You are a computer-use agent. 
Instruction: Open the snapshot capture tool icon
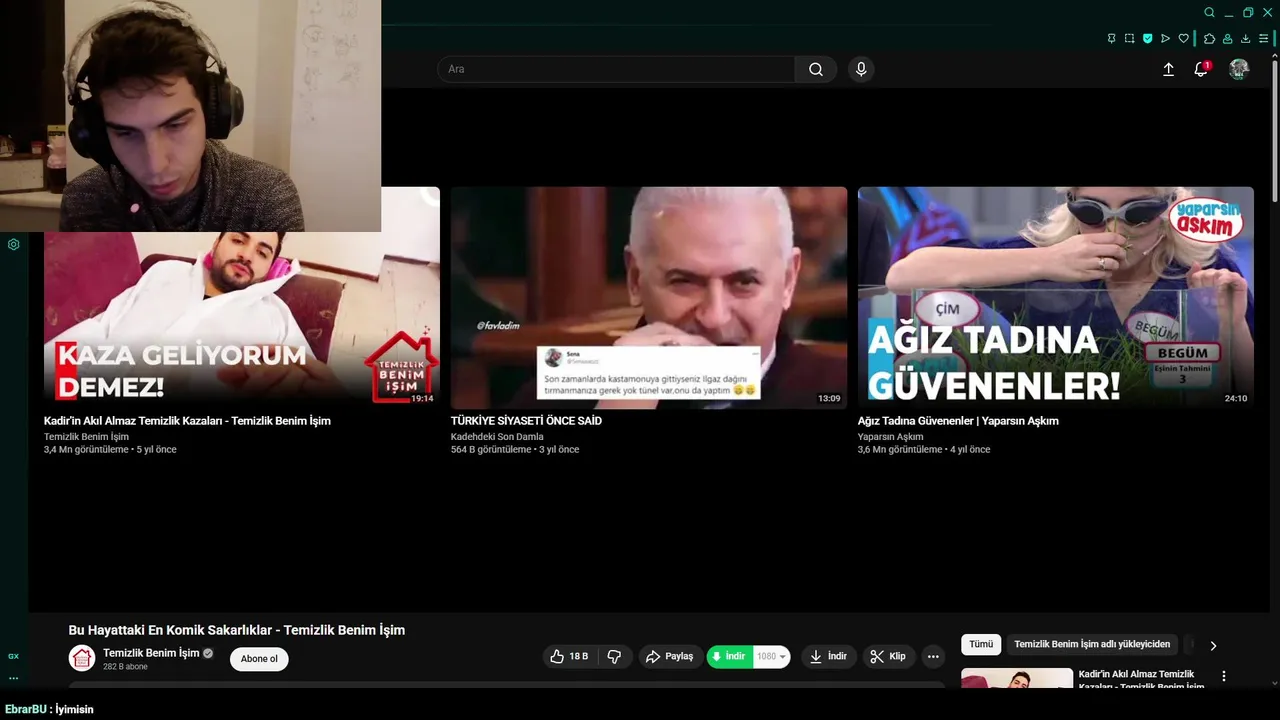coord(1129,38)
